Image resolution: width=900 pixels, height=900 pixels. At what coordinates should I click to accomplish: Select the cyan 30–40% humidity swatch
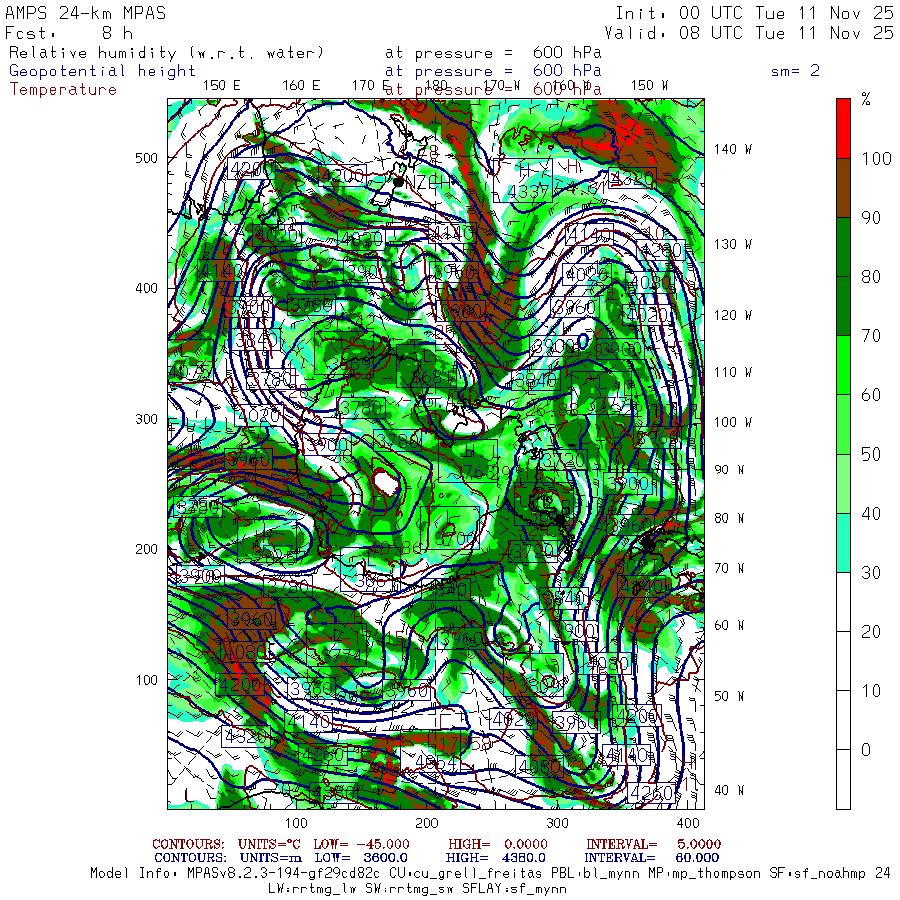pos(843,543)
